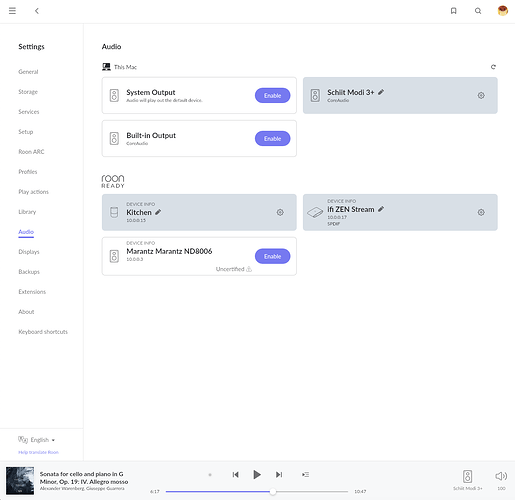Go back using the back arrow
Image resolution: width=515 pixels, height=500 pixels.
click(37, 11)
